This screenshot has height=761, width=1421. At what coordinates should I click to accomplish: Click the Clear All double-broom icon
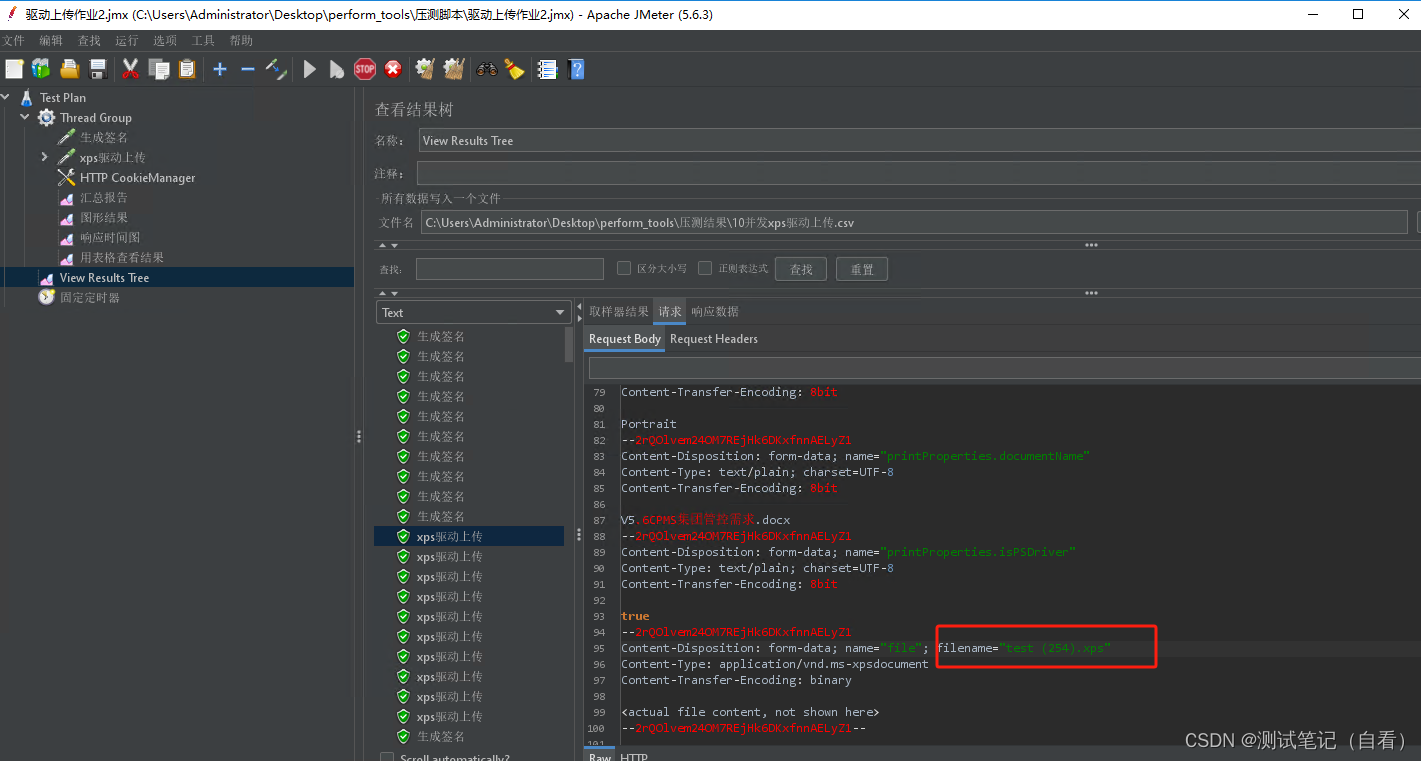pos(454,69)
